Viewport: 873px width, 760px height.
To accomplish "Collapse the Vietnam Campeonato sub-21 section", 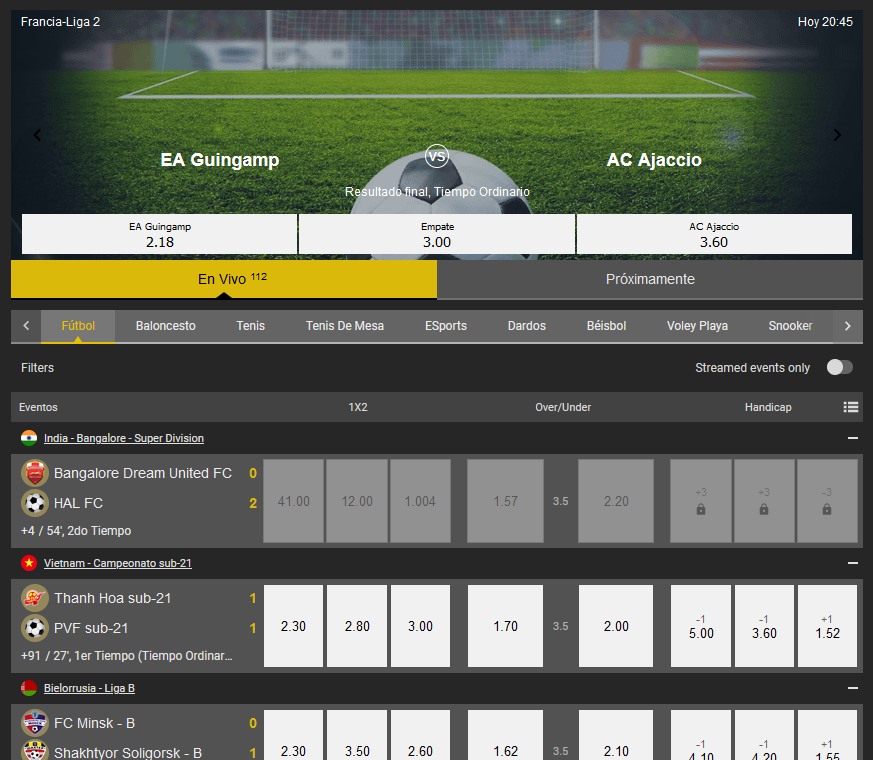I will click(852, 563).
